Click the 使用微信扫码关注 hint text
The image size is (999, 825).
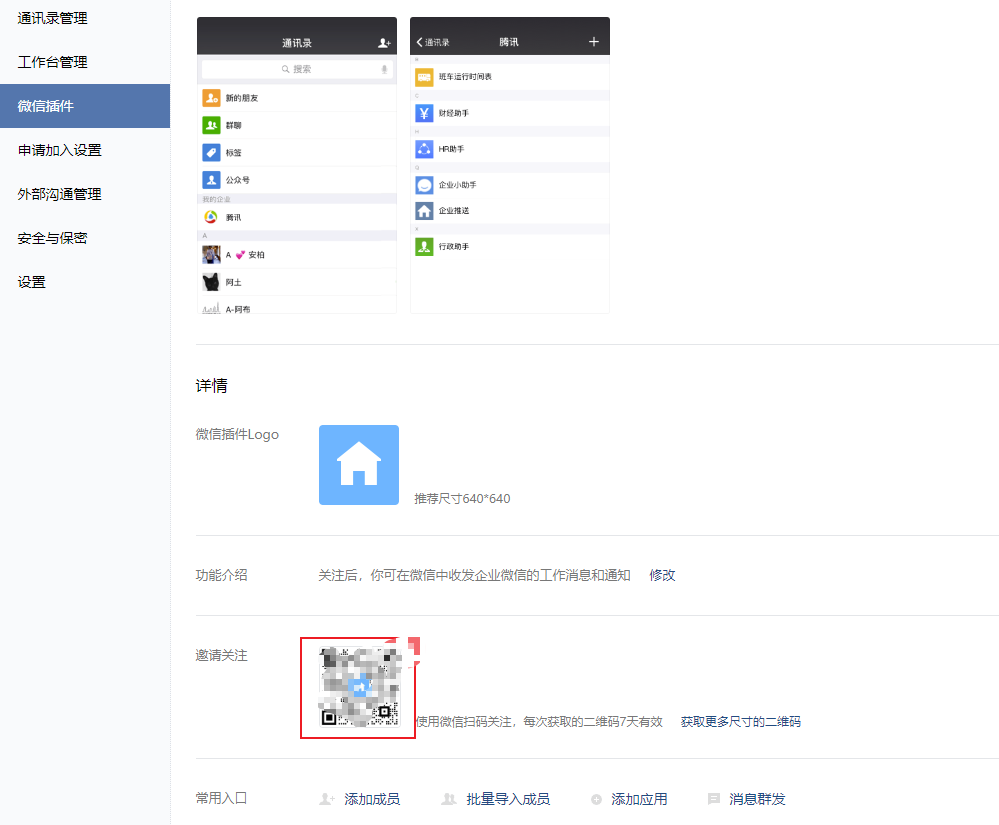pos(540,722)
